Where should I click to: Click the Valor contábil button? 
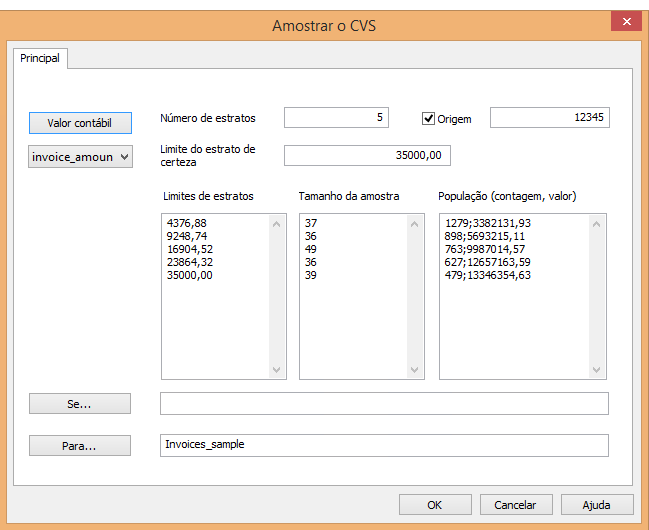(80, 123)
